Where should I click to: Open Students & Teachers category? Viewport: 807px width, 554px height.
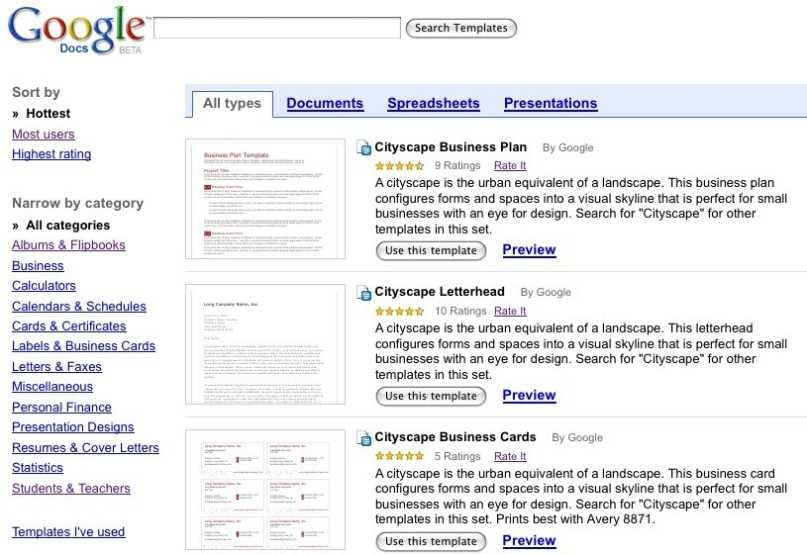[x=71, y=488]
